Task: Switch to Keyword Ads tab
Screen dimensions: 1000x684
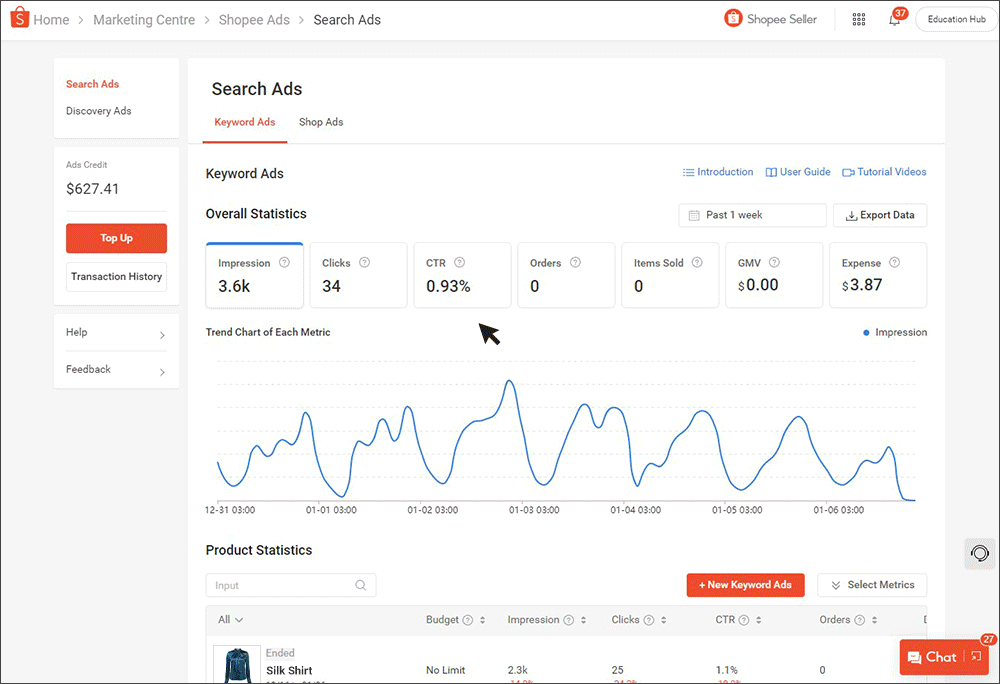Action: pos(245,122)
